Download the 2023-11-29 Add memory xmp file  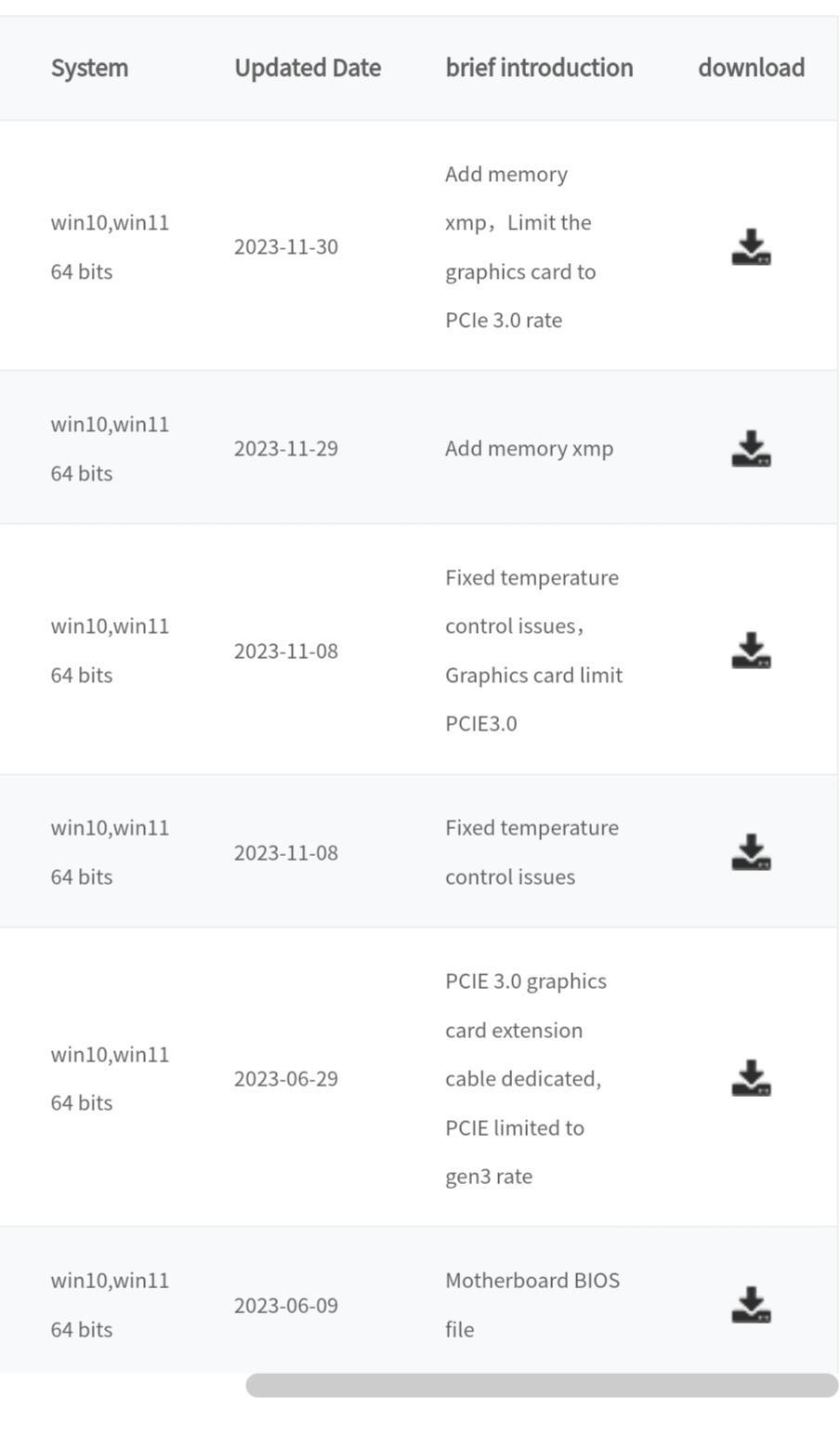[751, 449]
